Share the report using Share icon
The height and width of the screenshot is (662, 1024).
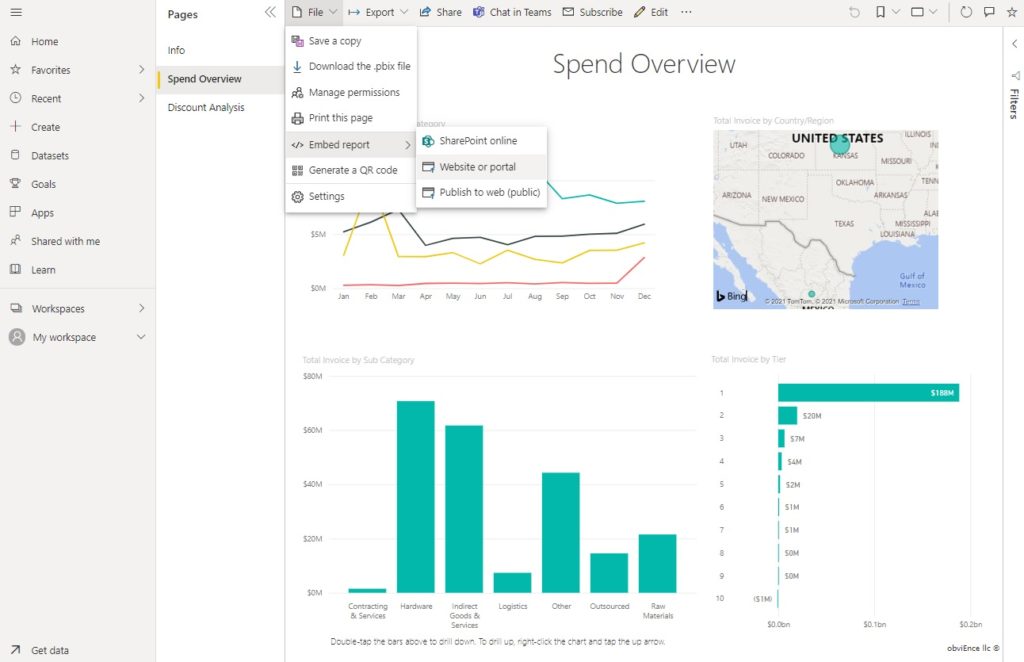click(x=440, y=12)
